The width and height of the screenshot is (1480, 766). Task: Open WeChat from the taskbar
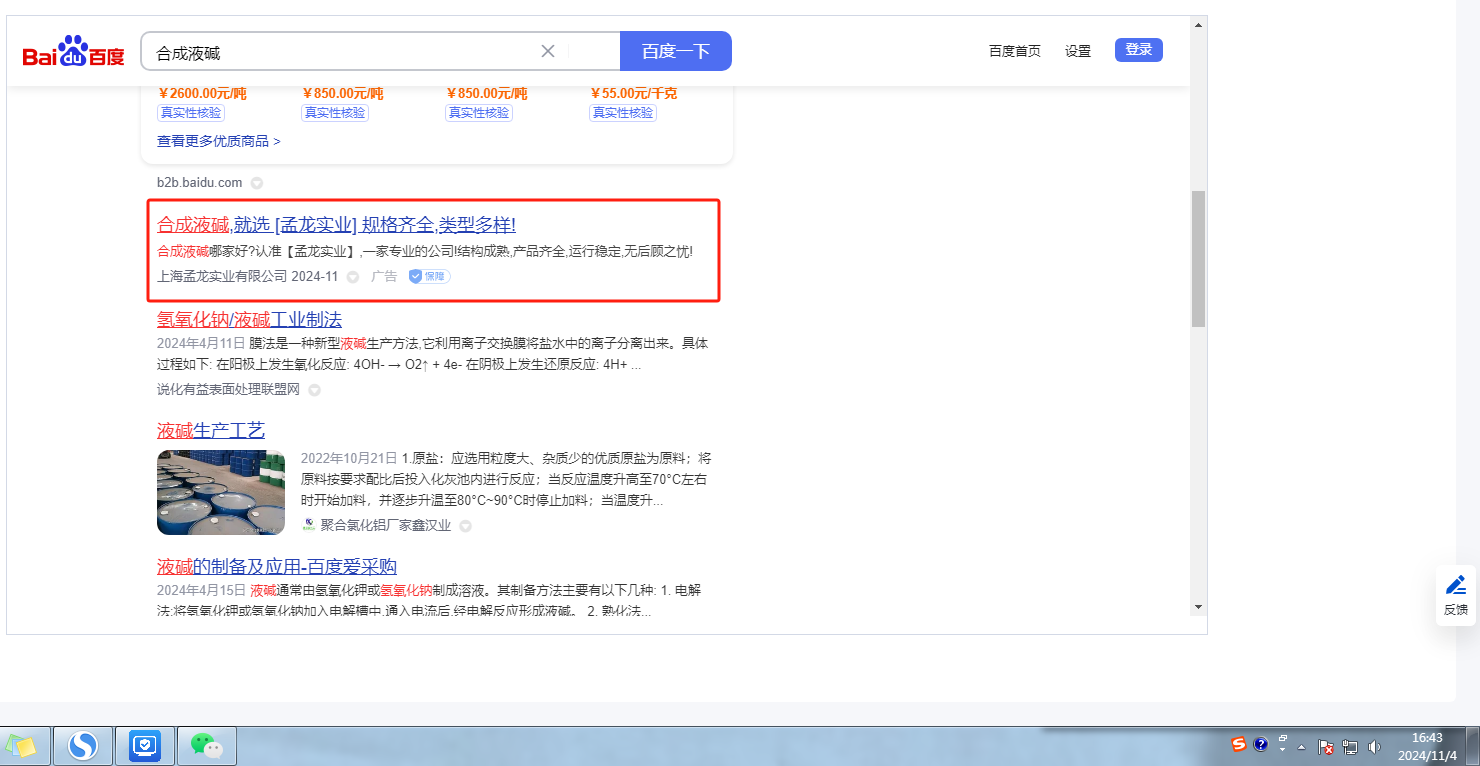tap(206, 745)
